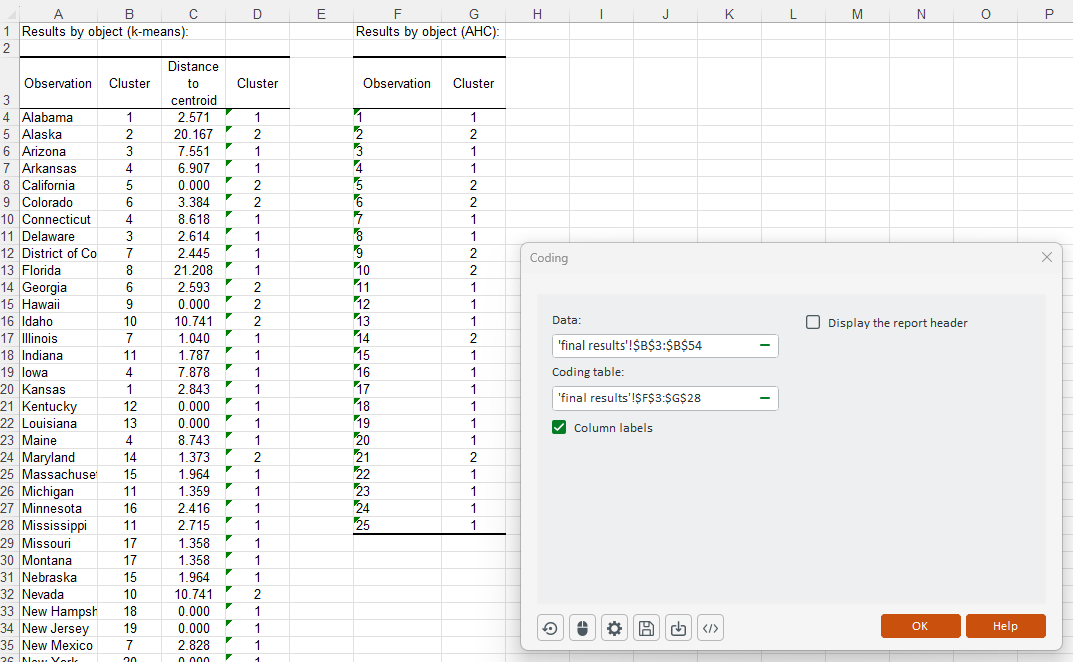This screenshot has height=662, width=1073.
Task: Click cluster value 13 for Louisiana
Action: (x=129, y=424)
